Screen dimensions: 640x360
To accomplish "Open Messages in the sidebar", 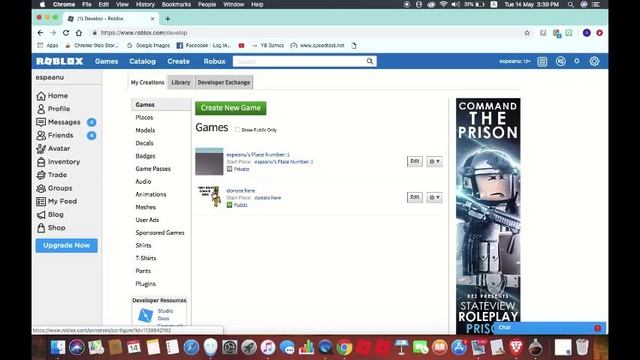I will (x=58, y=122).
